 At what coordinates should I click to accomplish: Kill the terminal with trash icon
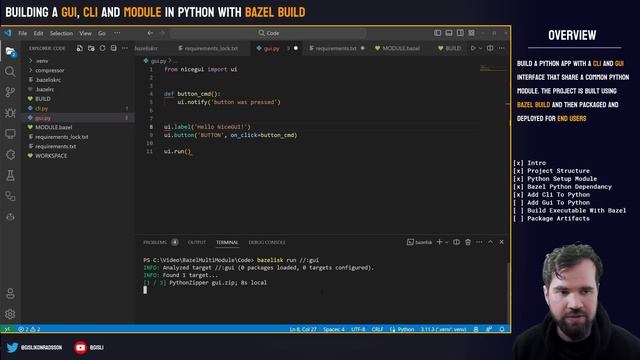tap(468, 242)
